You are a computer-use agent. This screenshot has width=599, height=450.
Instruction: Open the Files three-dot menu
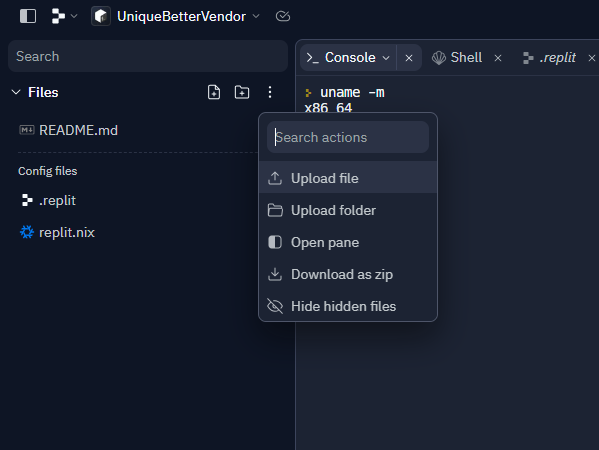tap(270, 92)
